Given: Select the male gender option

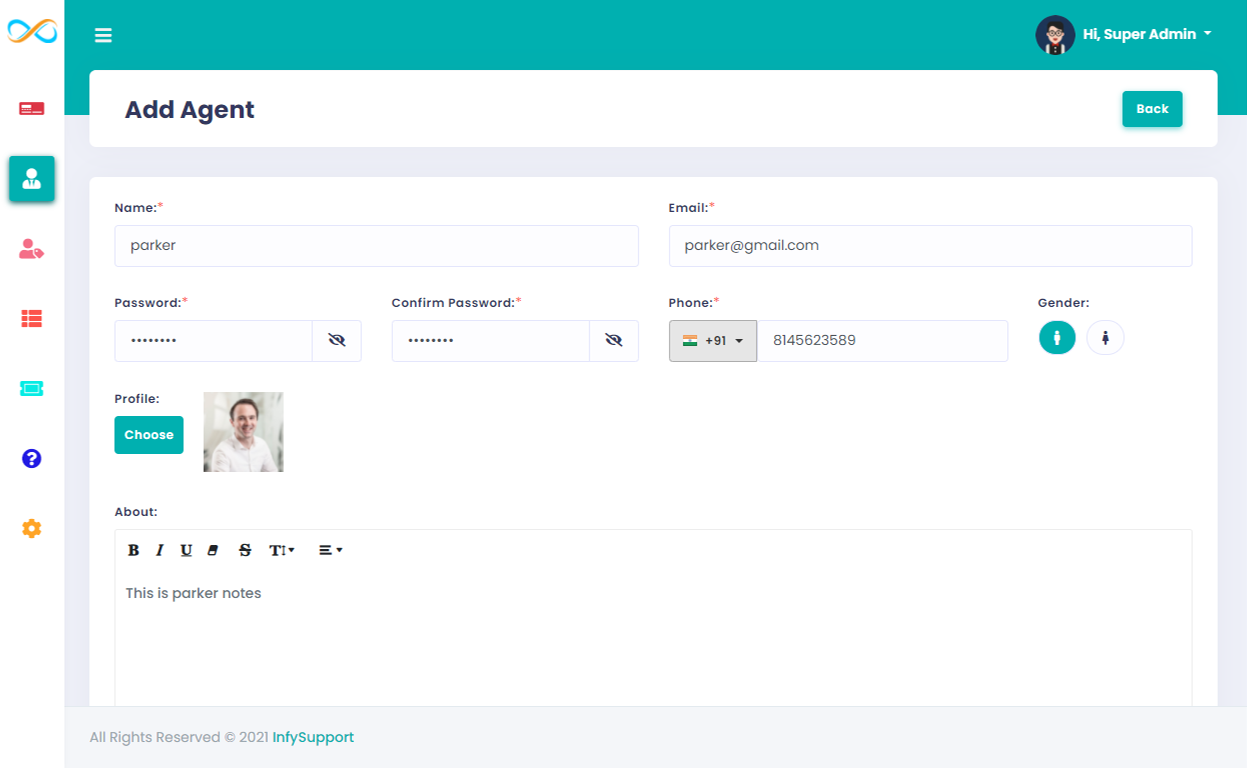Looking at the screenshot, I should [x=1057, y=338].
